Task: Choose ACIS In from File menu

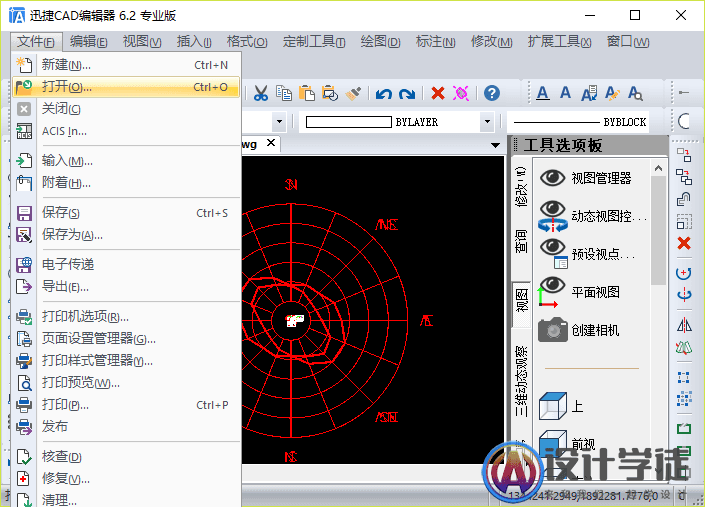Action: pos(126,131)
